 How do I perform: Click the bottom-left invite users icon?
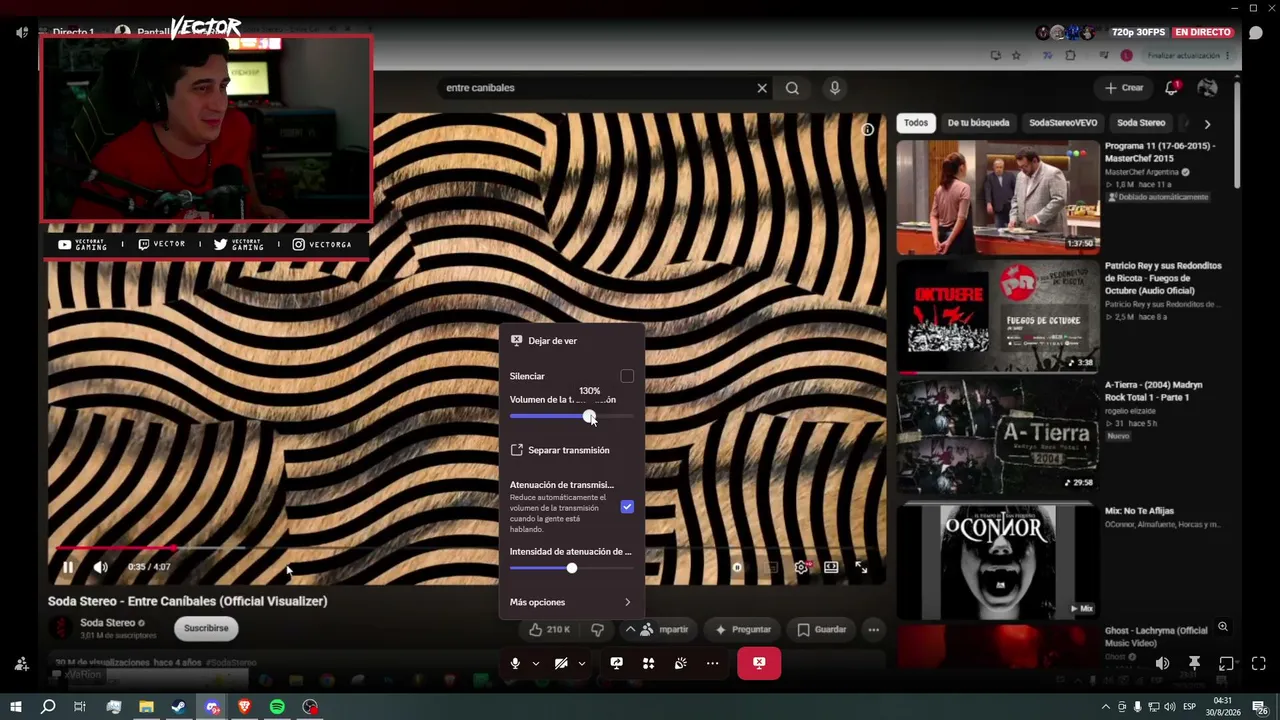tap(22, 663)
